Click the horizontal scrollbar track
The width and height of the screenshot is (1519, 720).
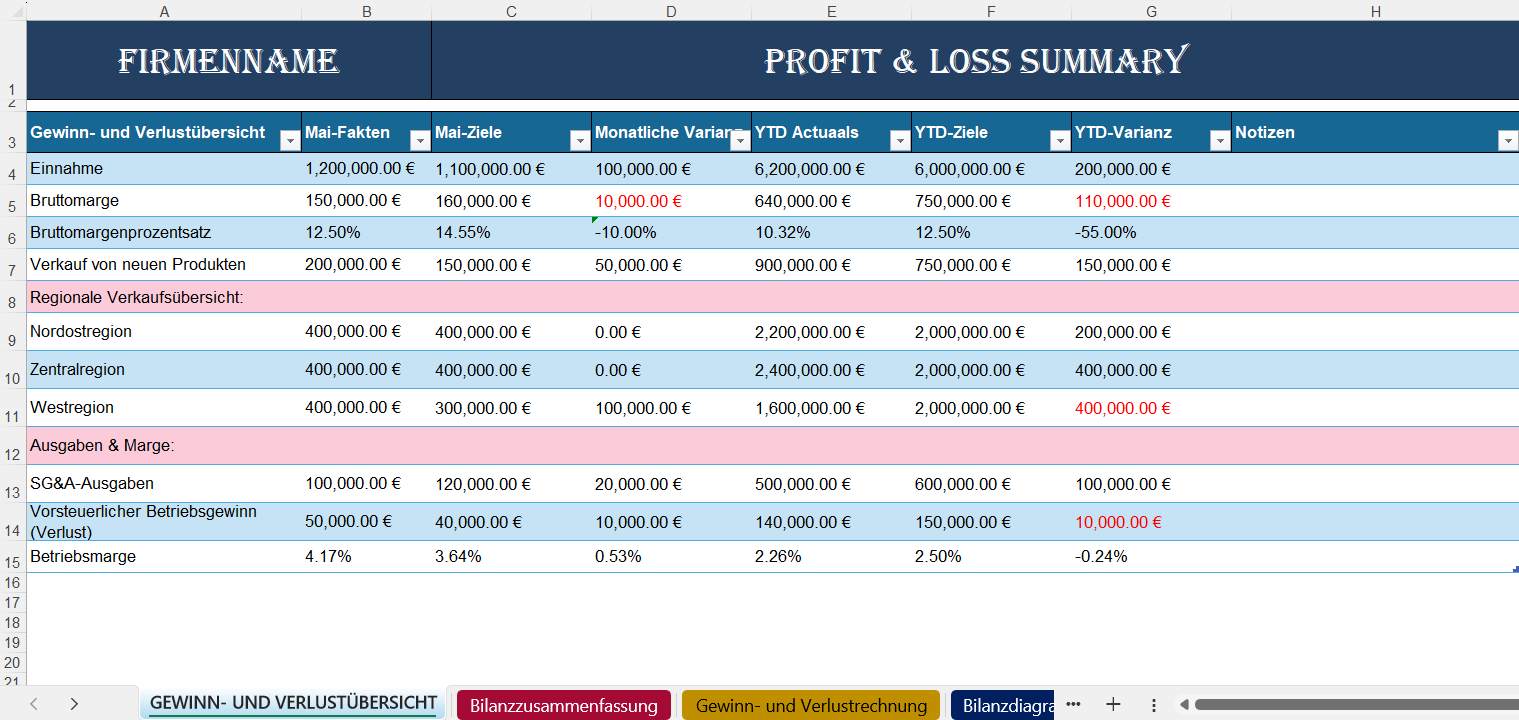[x=1350, y=704]
